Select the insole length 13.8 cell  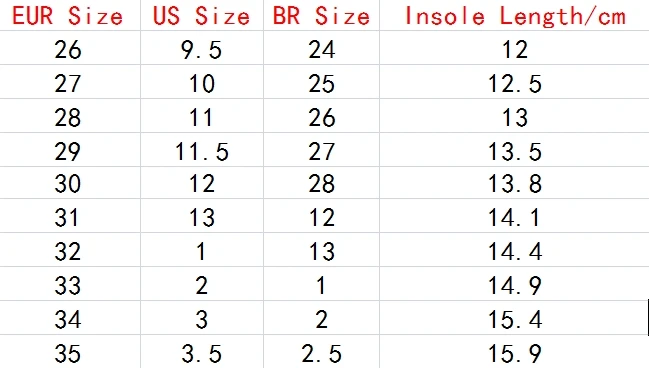point(514,183)
